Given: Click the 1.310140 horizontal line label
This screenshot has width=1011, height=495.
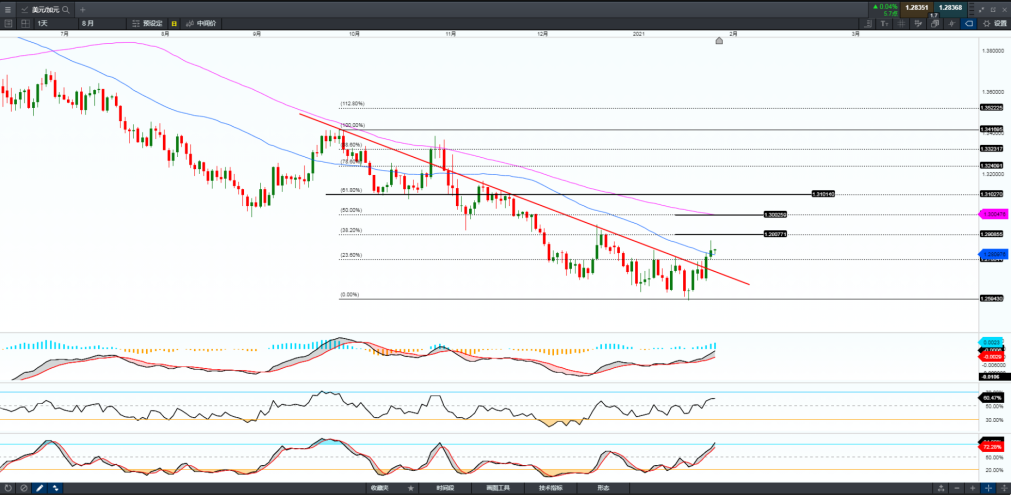Looking at the screenshot, I should (821, 193).
